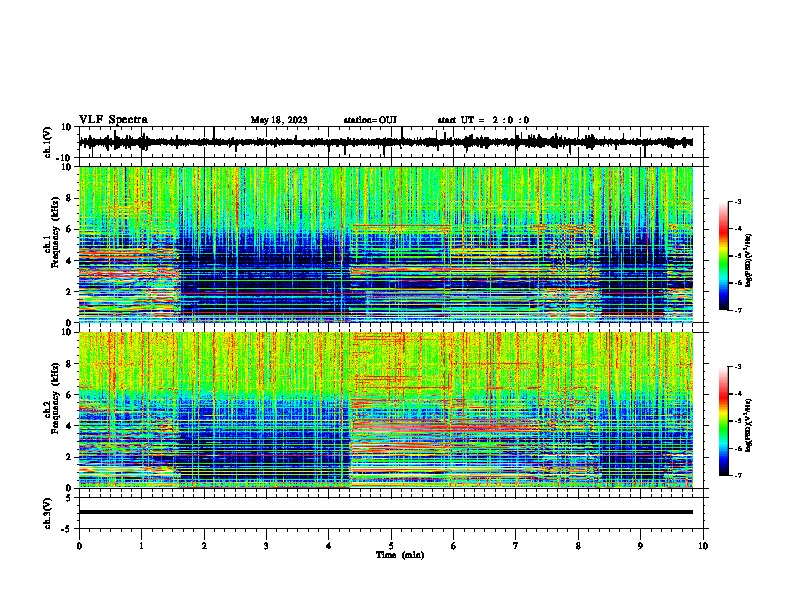Click the "ch.3(V)" axis label
Screen dimensions: 792x612
pyautogui.click(x=48, y=514)
